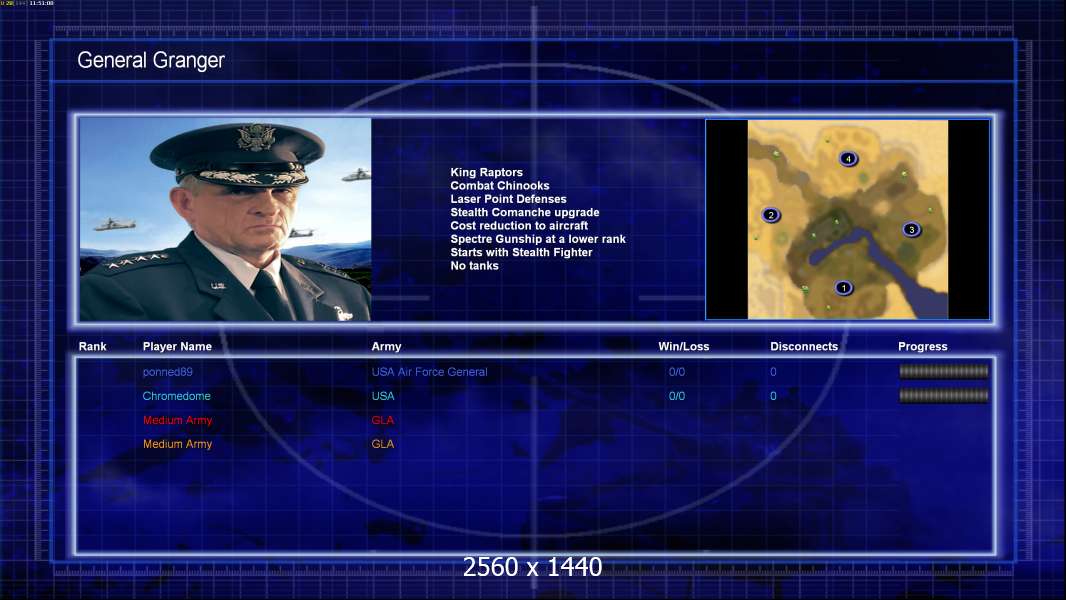Click the orange GLA army entry
Image resolution: width=1066 pixels, height=600 pixels.
383,444
